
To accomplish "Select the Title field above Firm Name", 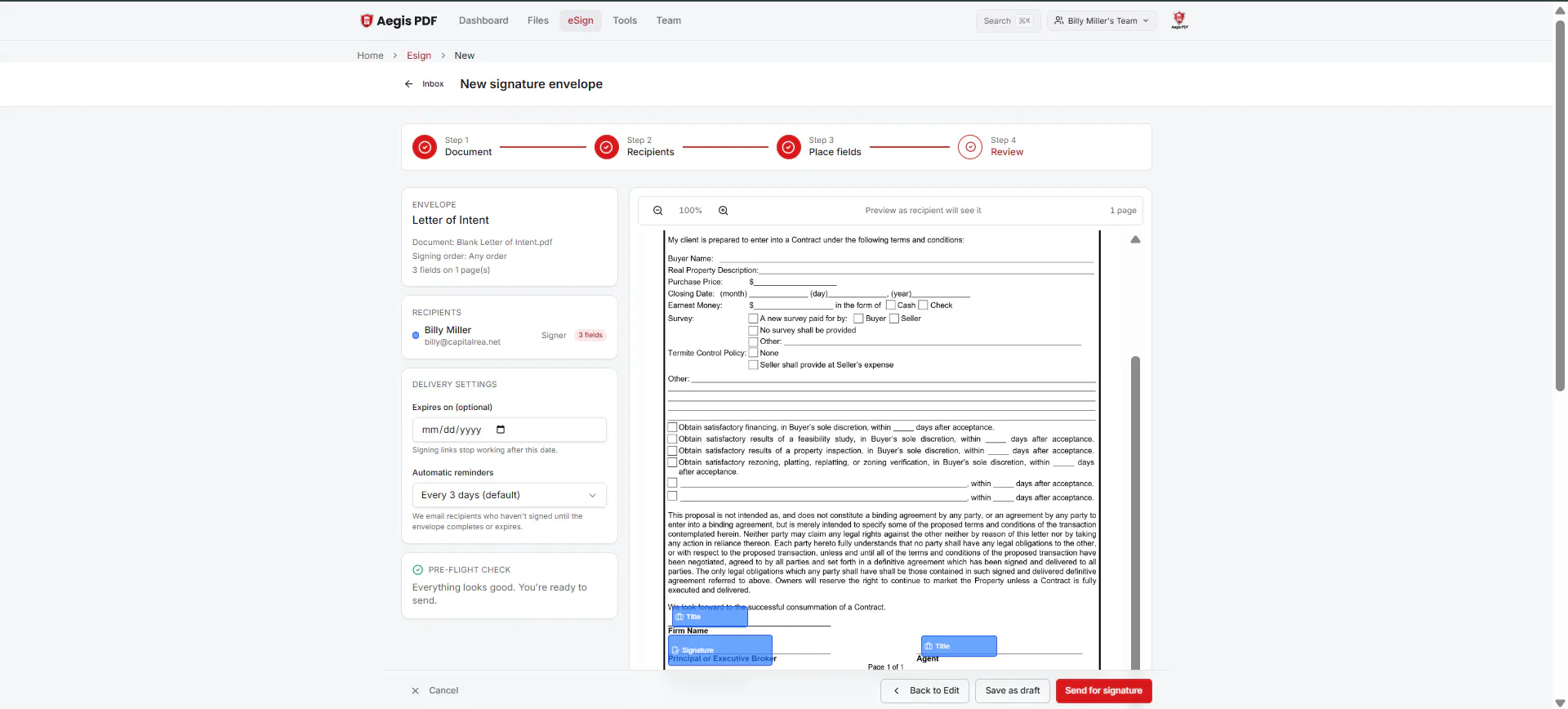I will 710,617.
